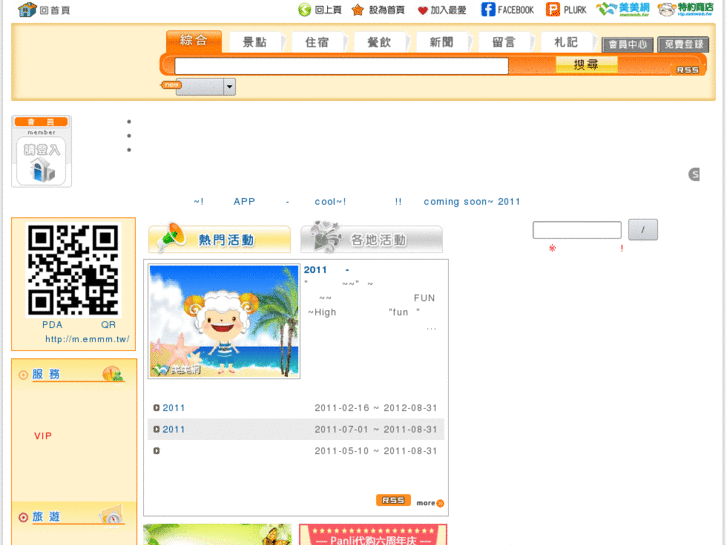Click the 免費登錄 button
727x545 pixels.
(x=683, y=45)
